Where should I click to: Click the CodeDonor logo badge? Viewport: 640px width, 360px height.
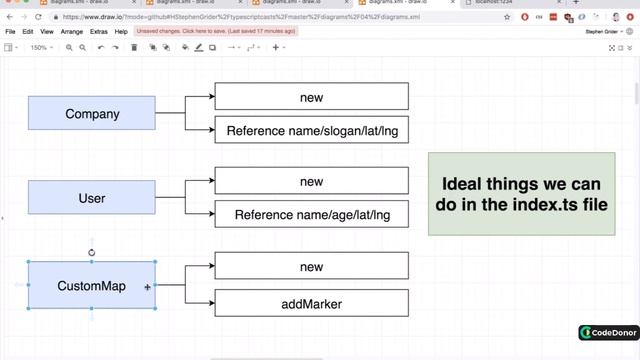pos(609,333)
